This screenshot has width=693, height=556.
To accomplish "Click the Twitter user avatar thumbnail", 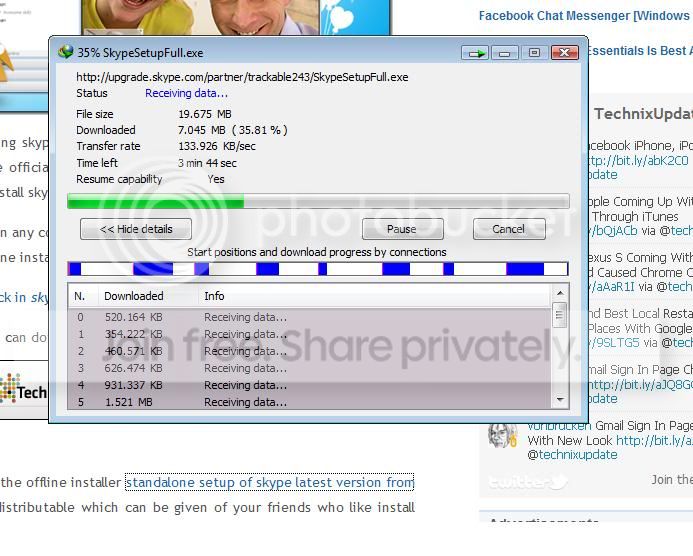I will 503,435.
